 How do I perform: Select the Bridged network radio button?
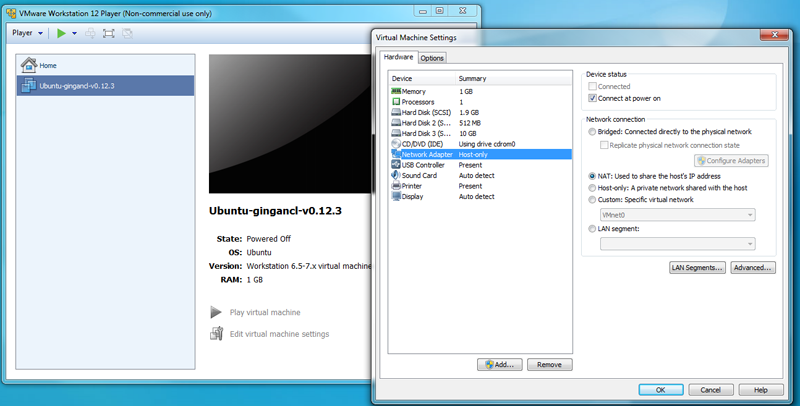(592, 132)
